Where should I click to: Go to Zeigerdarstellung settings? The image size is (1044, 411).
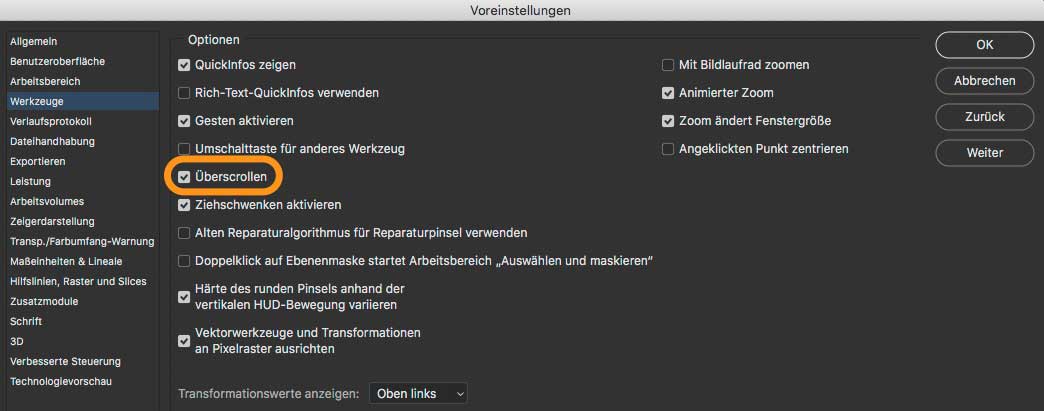tap(52, 221)
